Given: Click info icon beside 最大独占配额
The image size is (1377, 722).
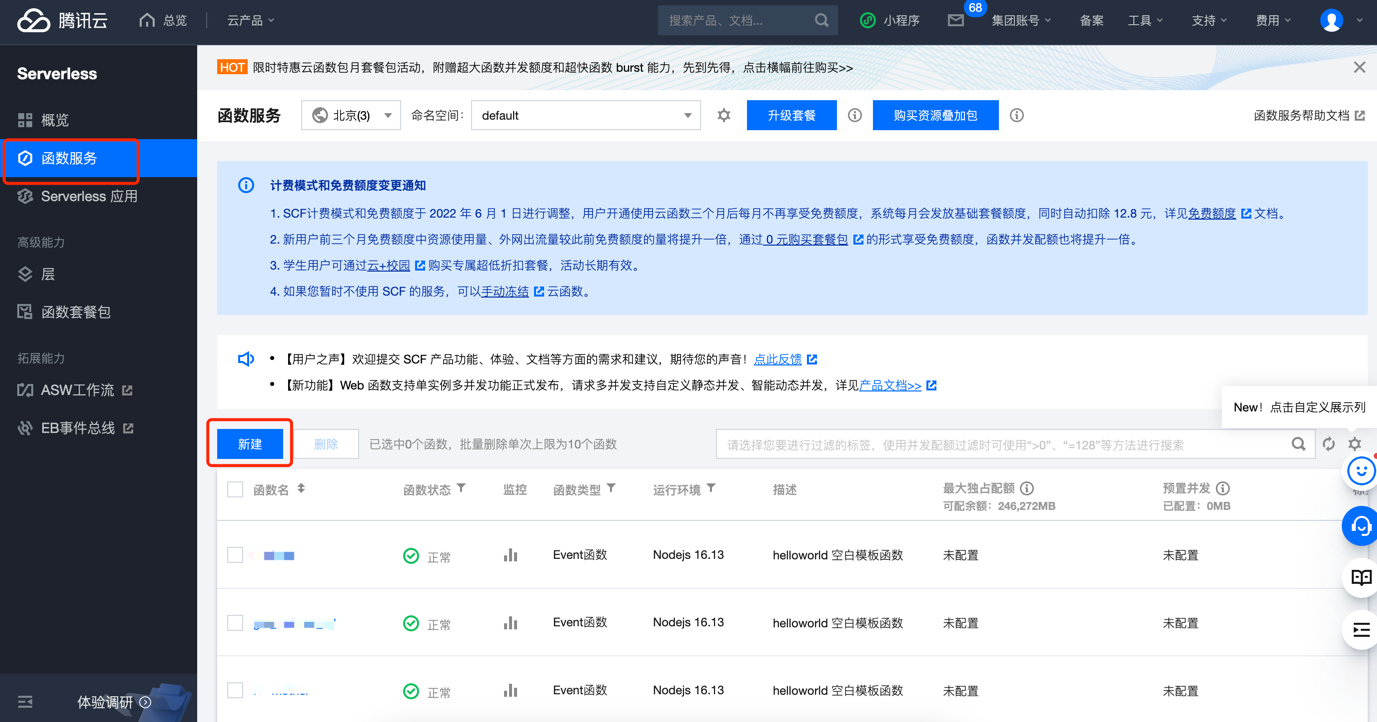Looking at the screenshot, I should coord(1027,489).
